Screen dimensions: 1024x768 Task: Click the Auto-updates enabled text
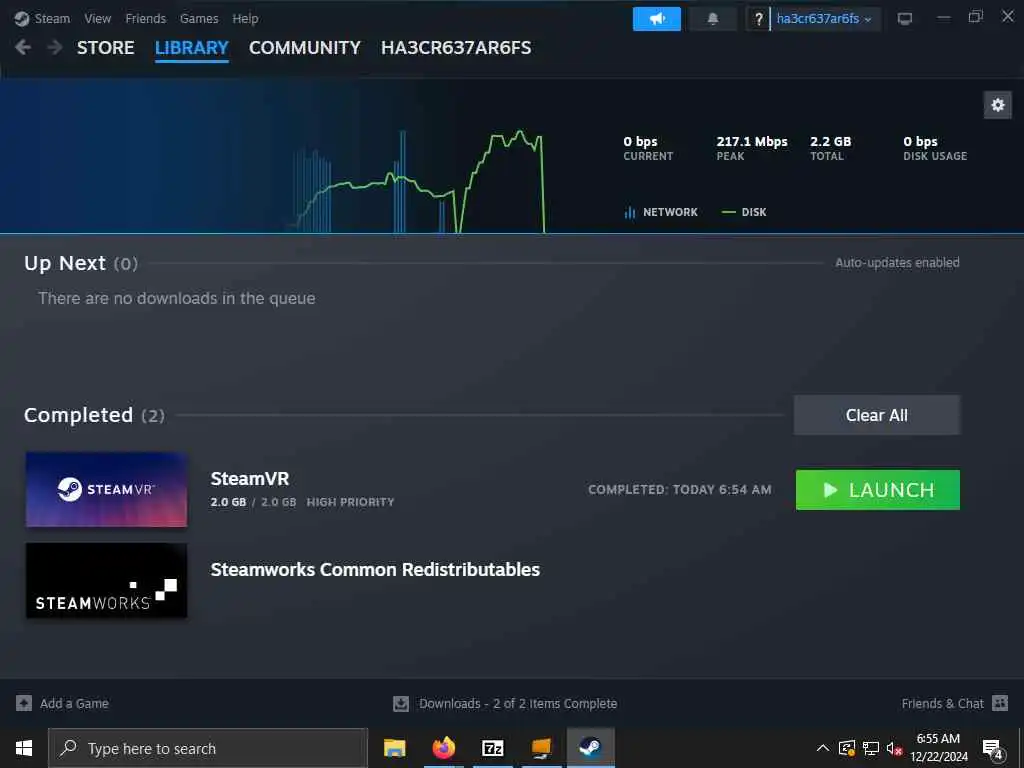(x=897, y=263)
